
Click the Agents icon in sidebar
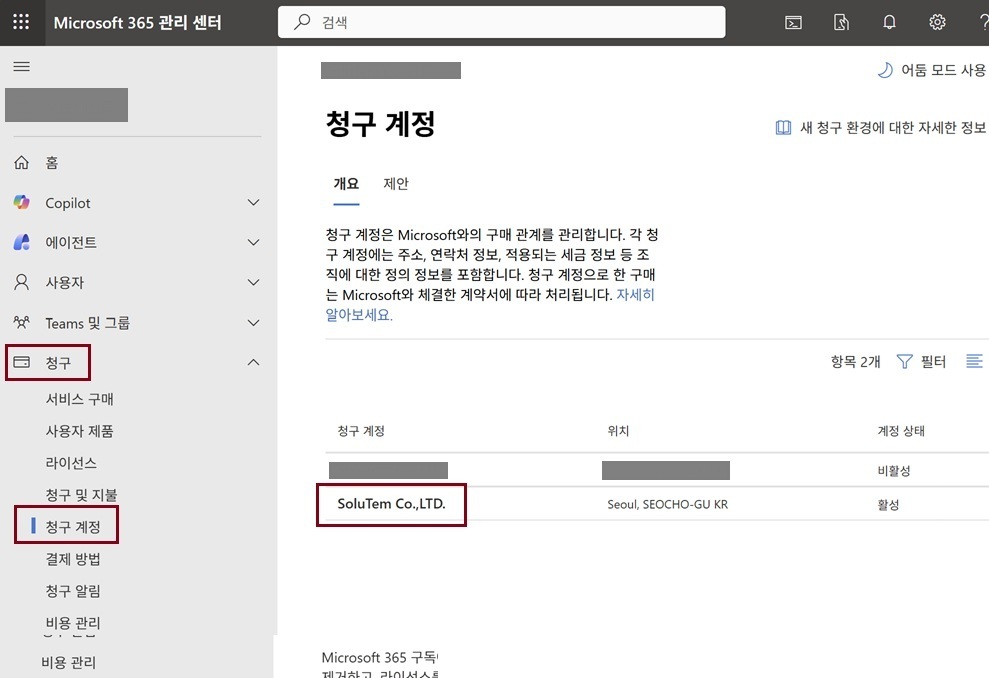coord(21,242)
